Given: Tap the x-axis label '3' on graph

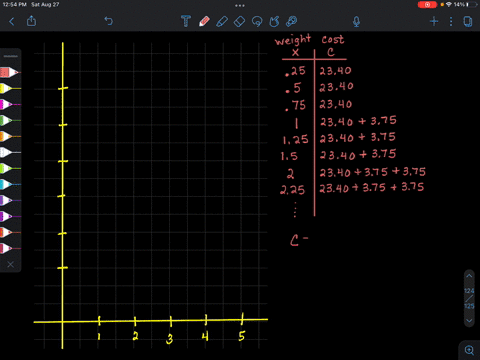Looking at the screenshot, I should 170,339.
